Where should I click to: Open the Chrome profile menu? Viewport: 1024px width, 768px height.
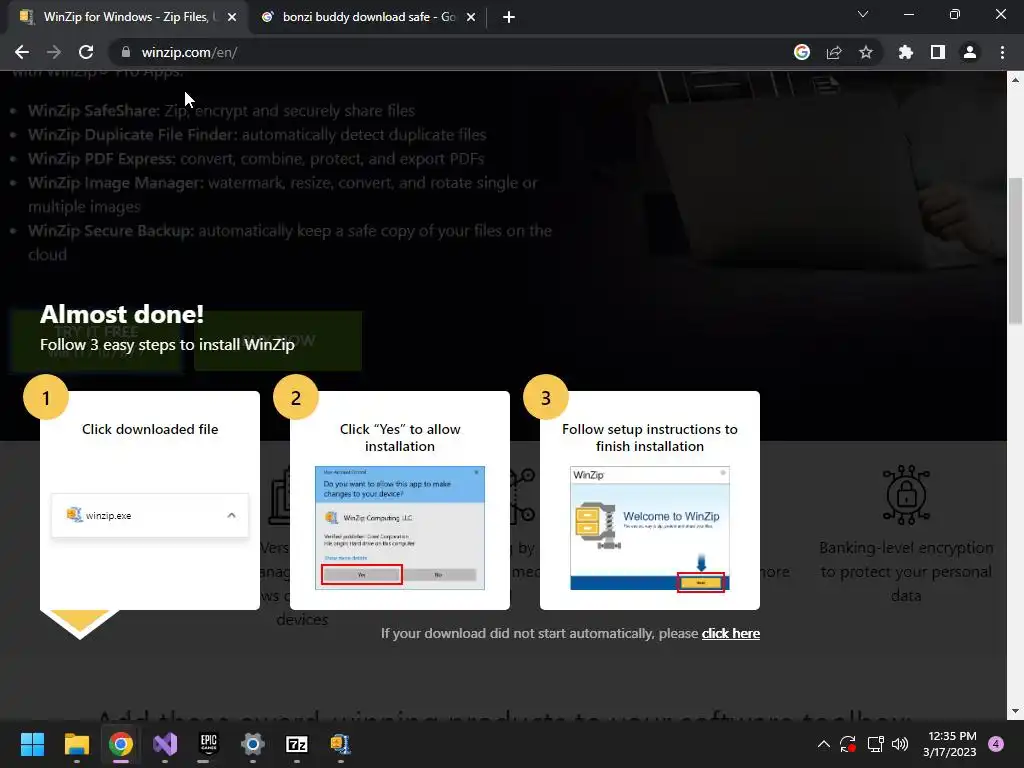coord(970,52)
